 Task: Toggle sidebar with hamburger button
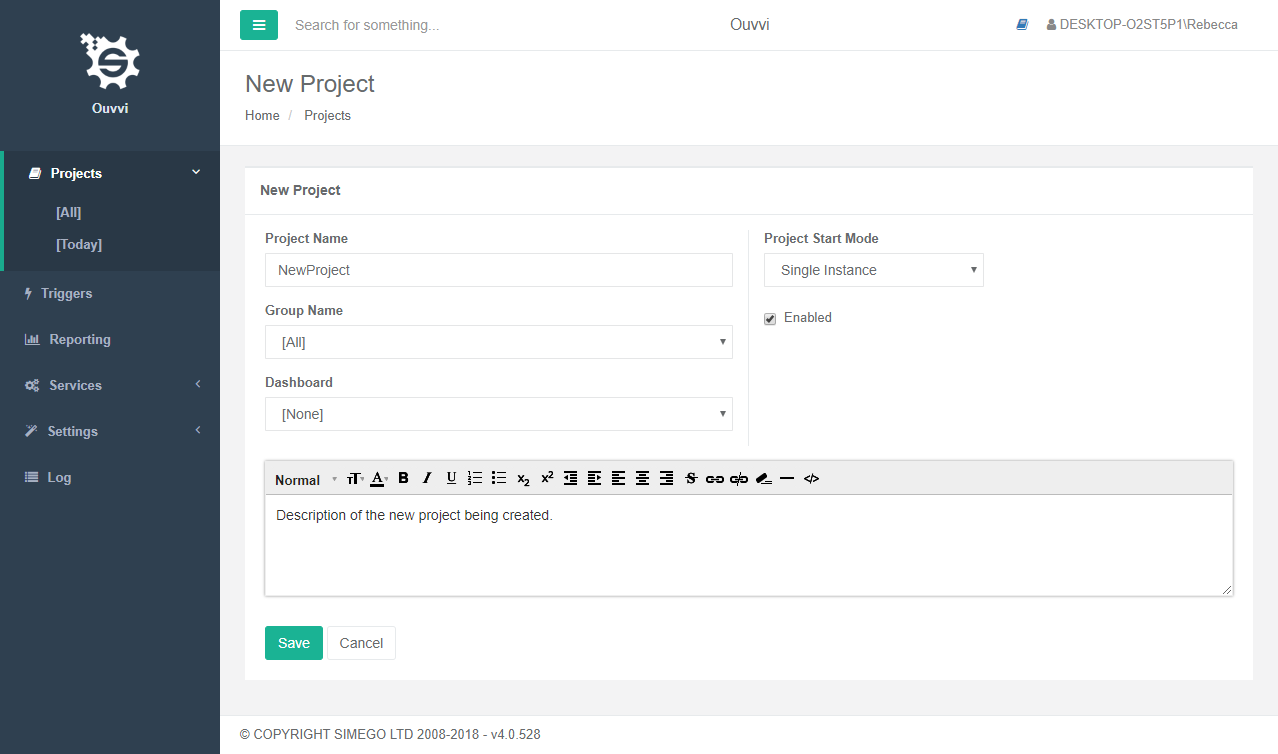pos(259,25)
